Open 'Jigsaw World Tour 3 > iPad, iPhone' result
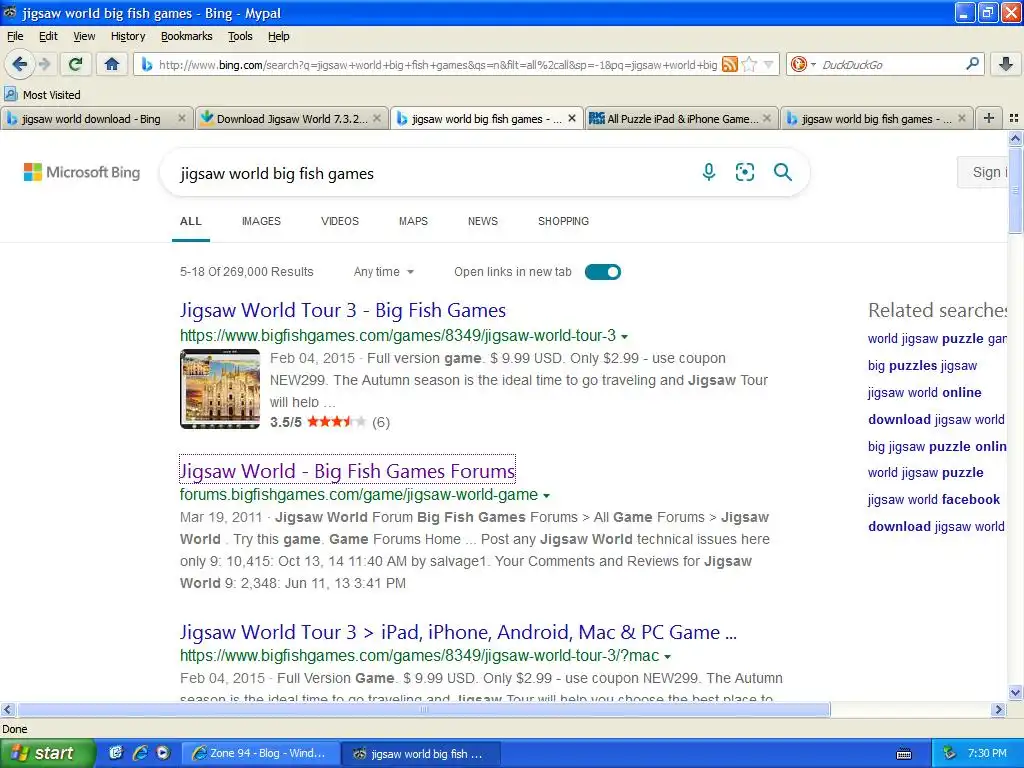The image size is (1024, 768). [458, 632]
